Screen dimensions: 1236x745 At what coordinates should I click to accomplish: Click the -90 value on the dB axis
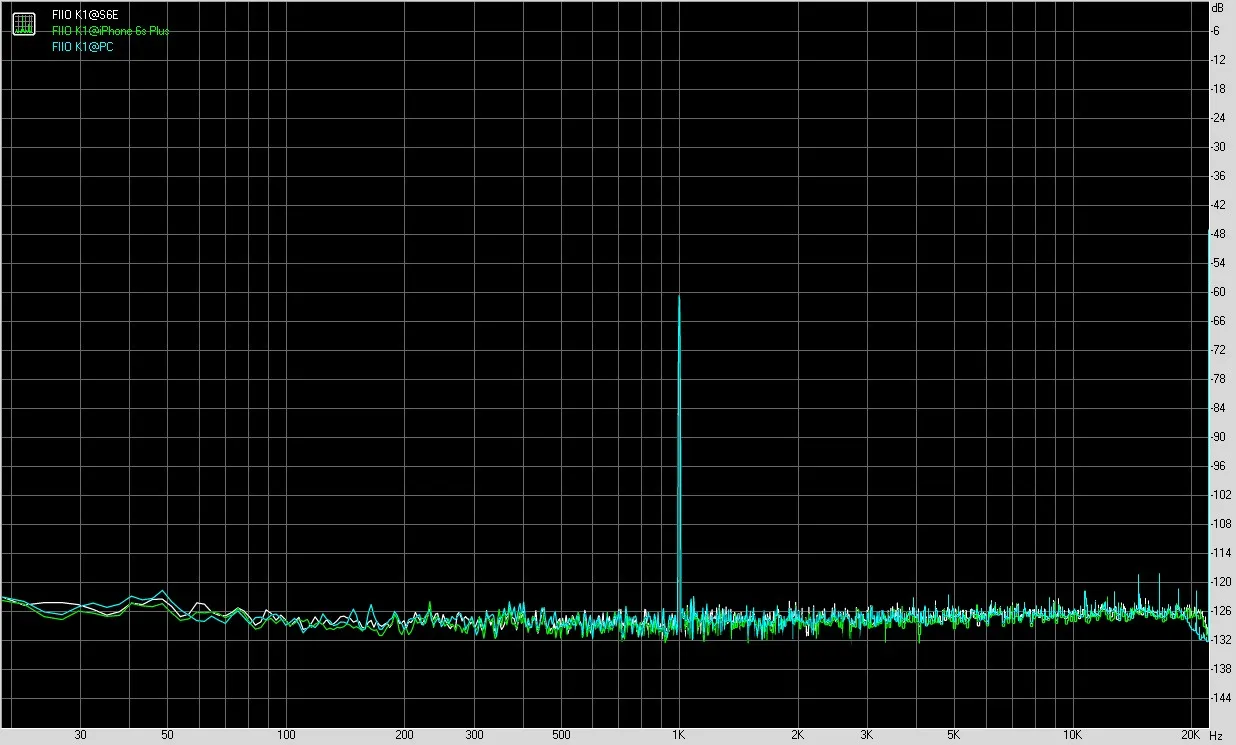[x=1218, y=437]
